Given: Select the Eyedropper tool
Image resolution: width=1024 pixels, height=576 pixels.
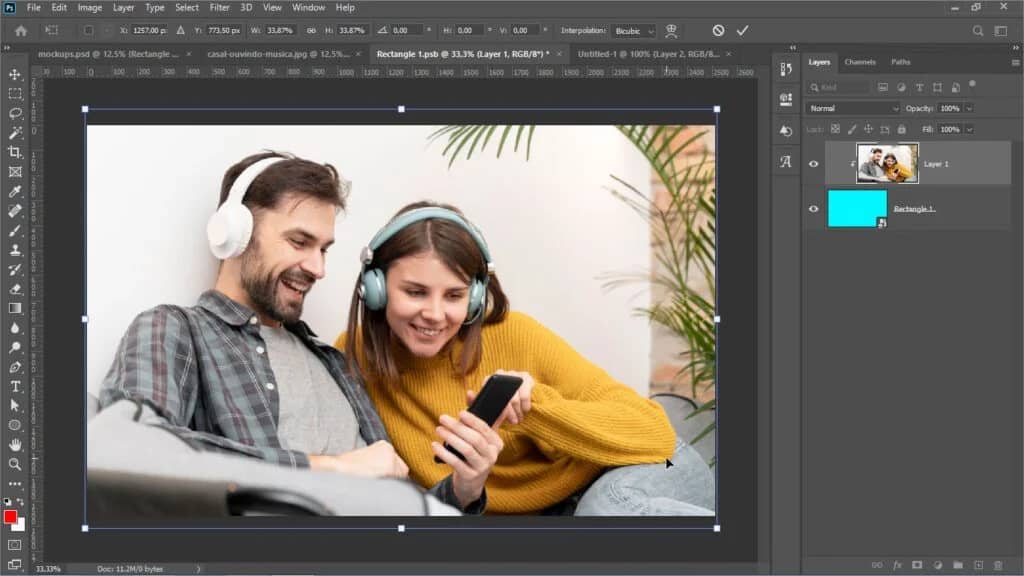Looking at the screenshot, I should [x=15, y=191].
